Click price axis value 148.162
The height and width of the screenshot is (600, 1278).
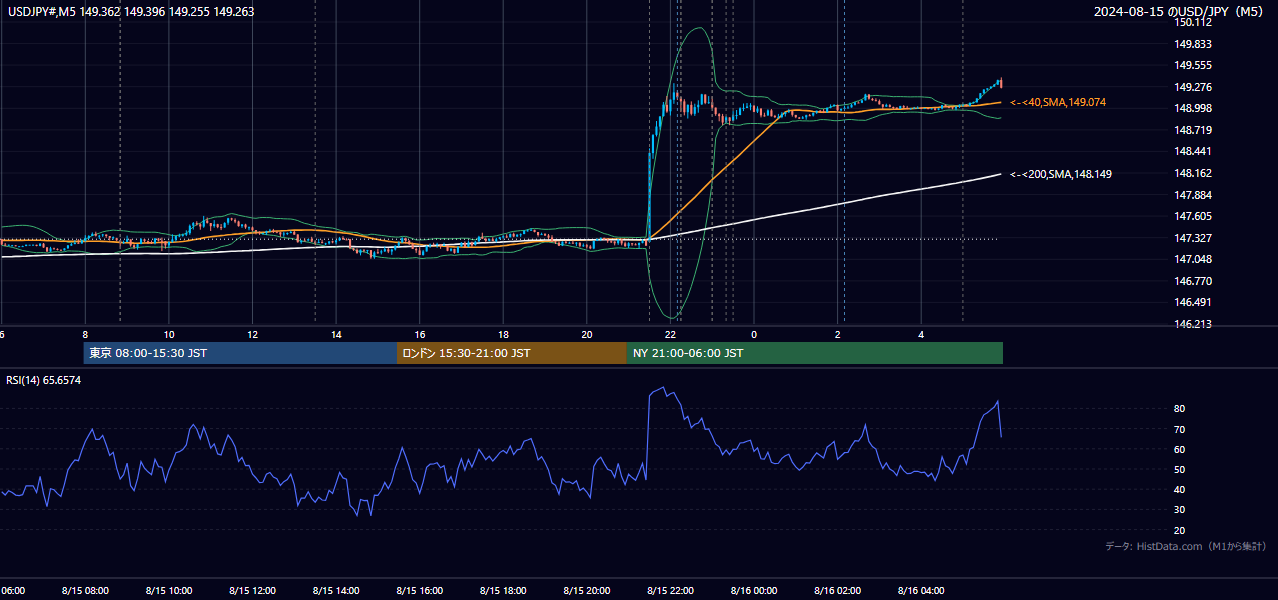click(x=1194, y=173)
